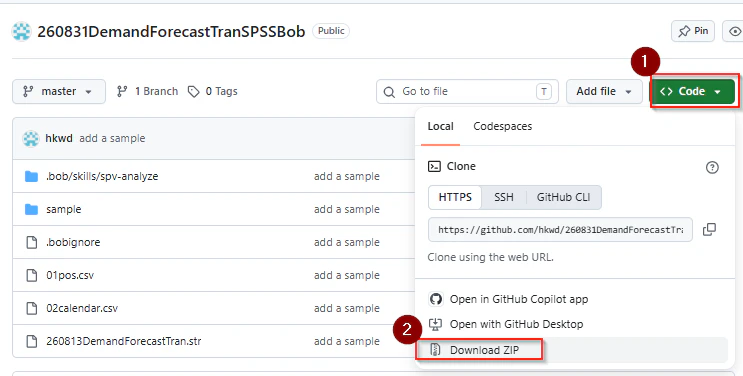Click the zip archive icon beside Download ZIP

[435, 350]
